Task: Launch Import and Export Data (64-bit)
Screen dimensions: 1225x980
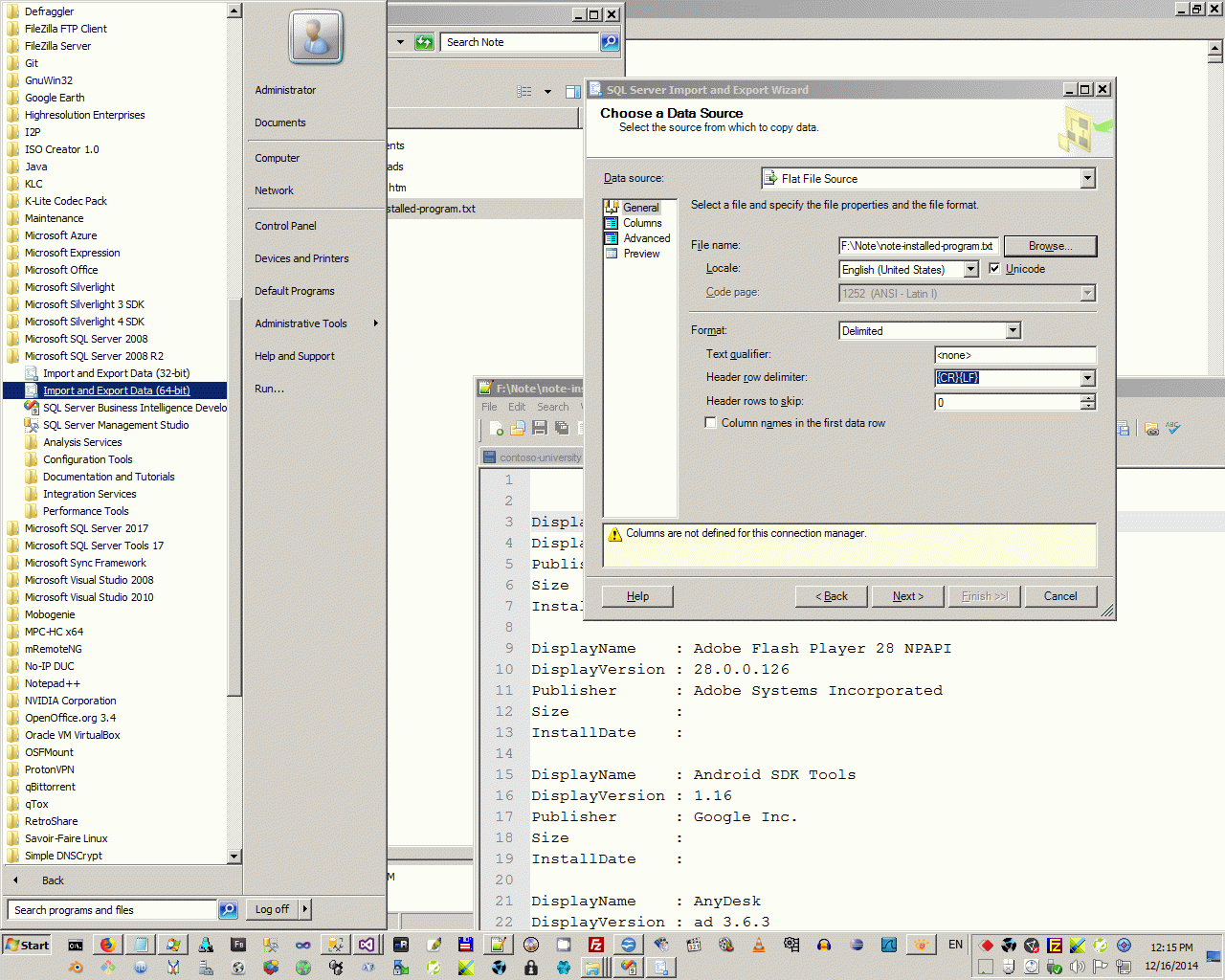Action: point(116,390)
